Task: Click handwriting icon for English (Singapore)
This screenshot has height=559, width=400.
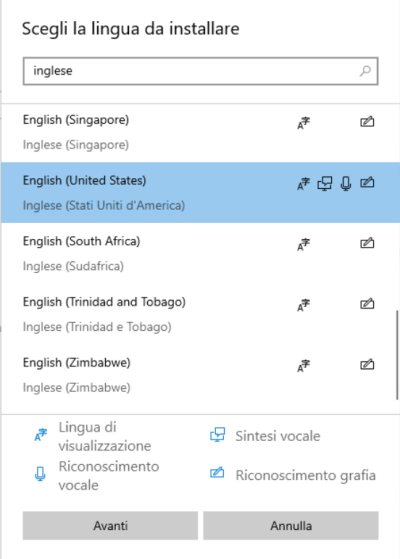Action: pos(367,122)
